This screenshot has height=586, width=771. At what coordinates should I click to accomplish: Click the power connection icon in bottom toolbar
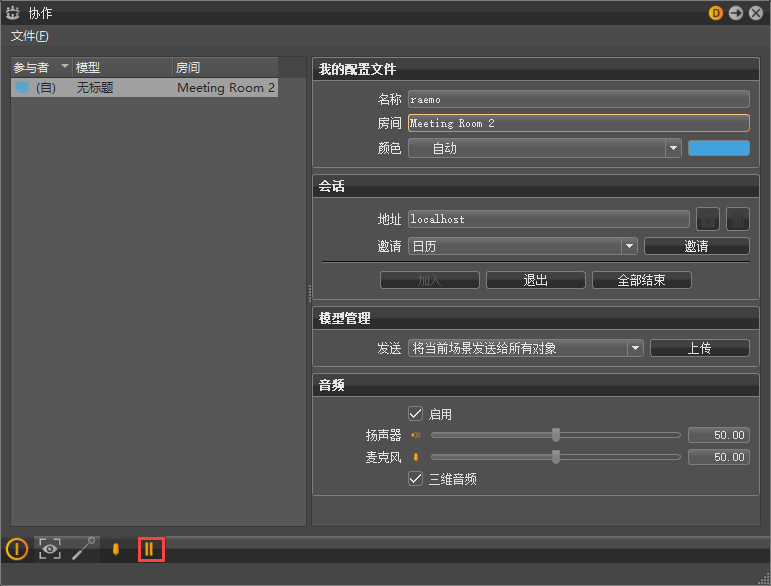click(17, 549)
